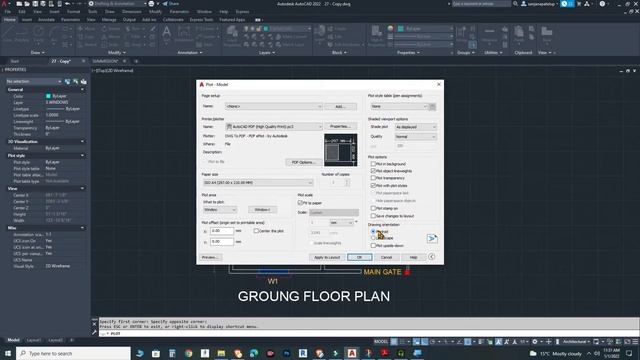Open Quality dropdown in Plot dialog
Viewport: 640px width, 360px height.
tap(416, 137)
